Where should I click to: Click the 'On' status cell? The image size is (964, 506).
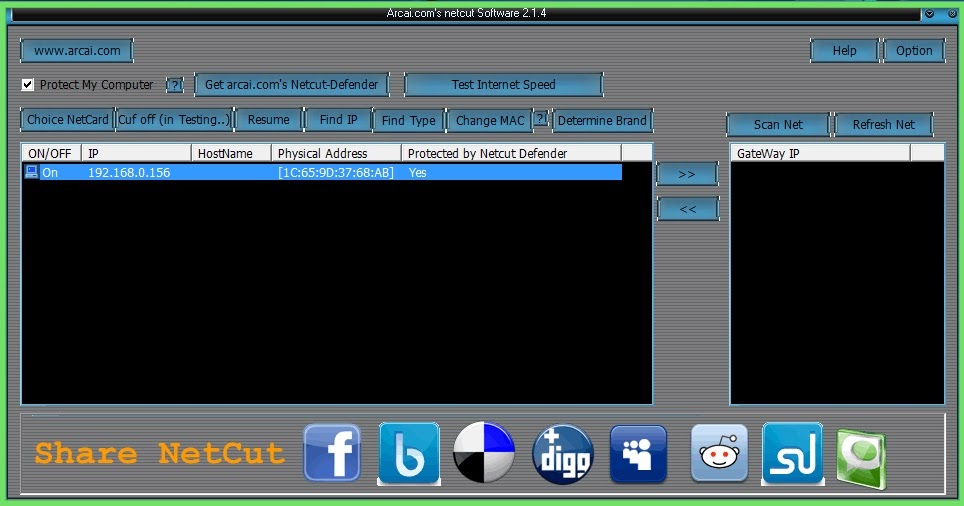[x=50, y=173]
